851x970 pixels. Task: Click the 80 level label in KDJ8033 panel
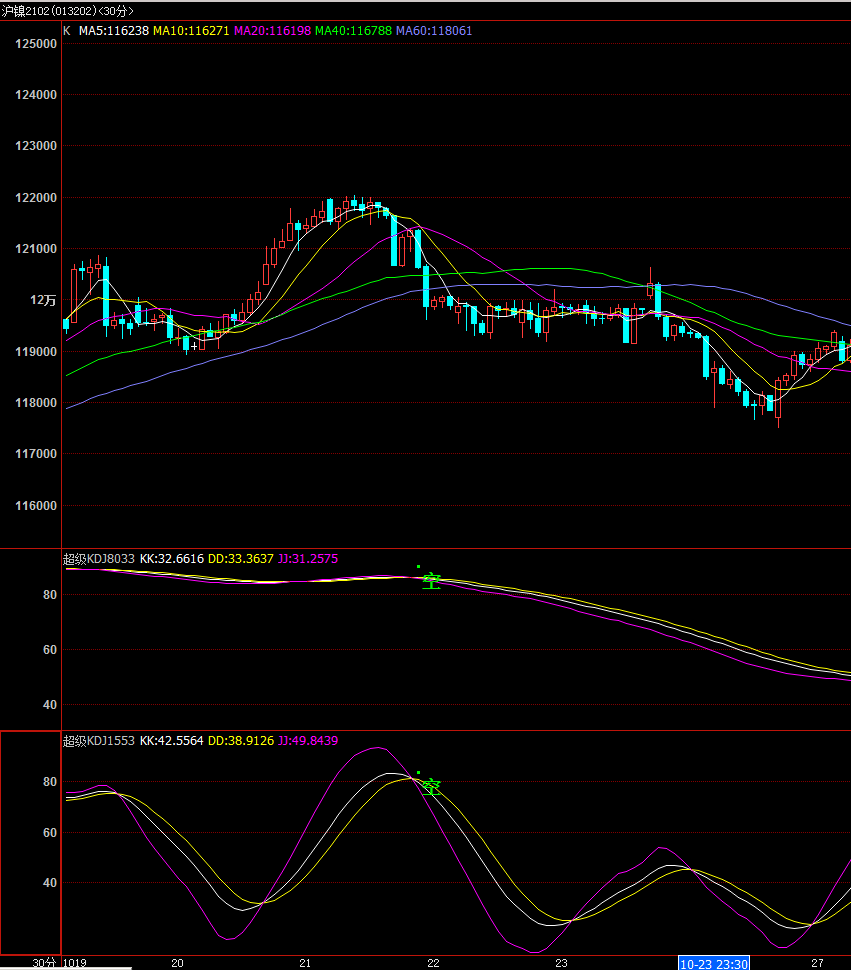[50, 594]
